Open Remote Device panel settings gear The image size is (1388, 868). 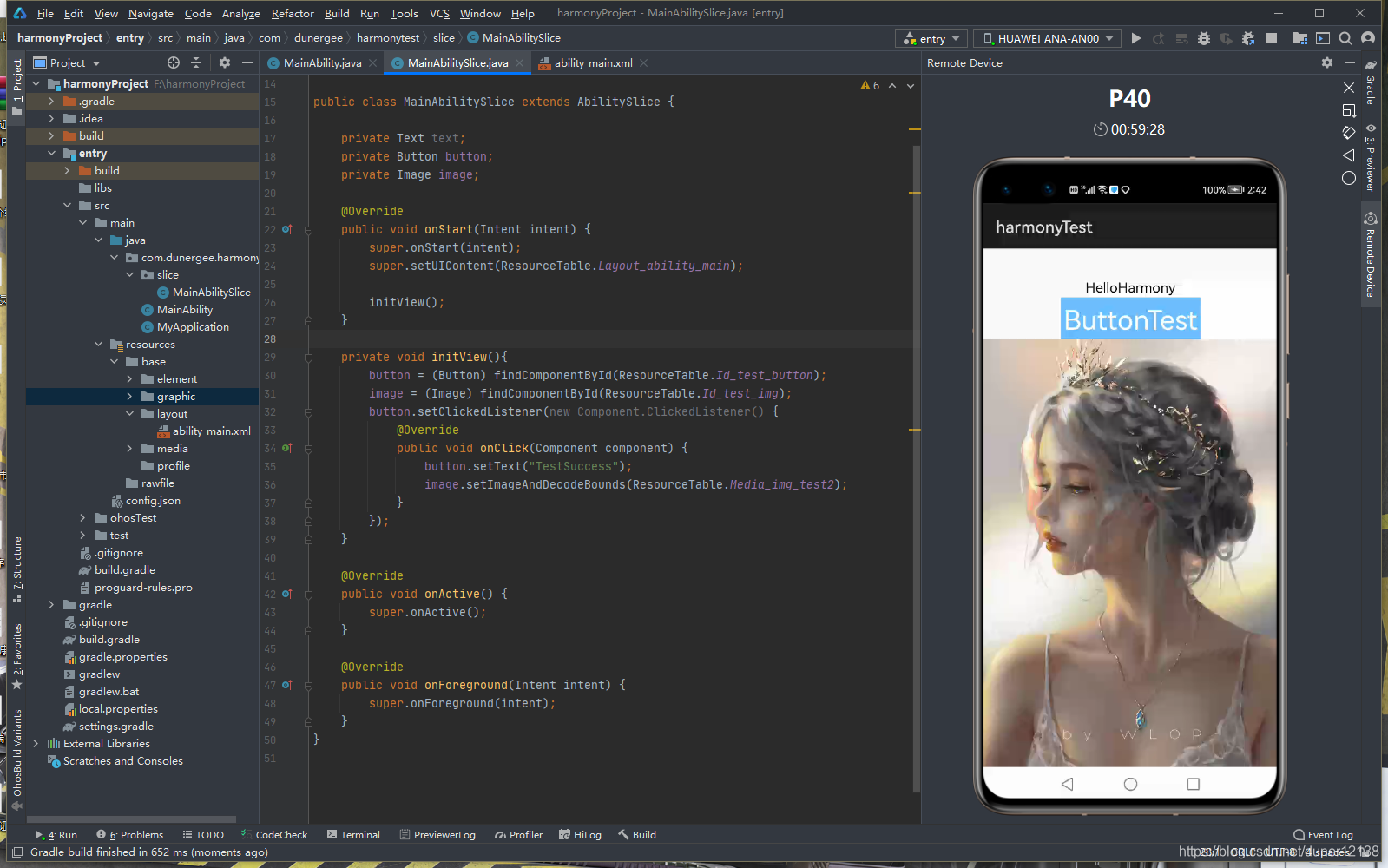(1327, 62)
